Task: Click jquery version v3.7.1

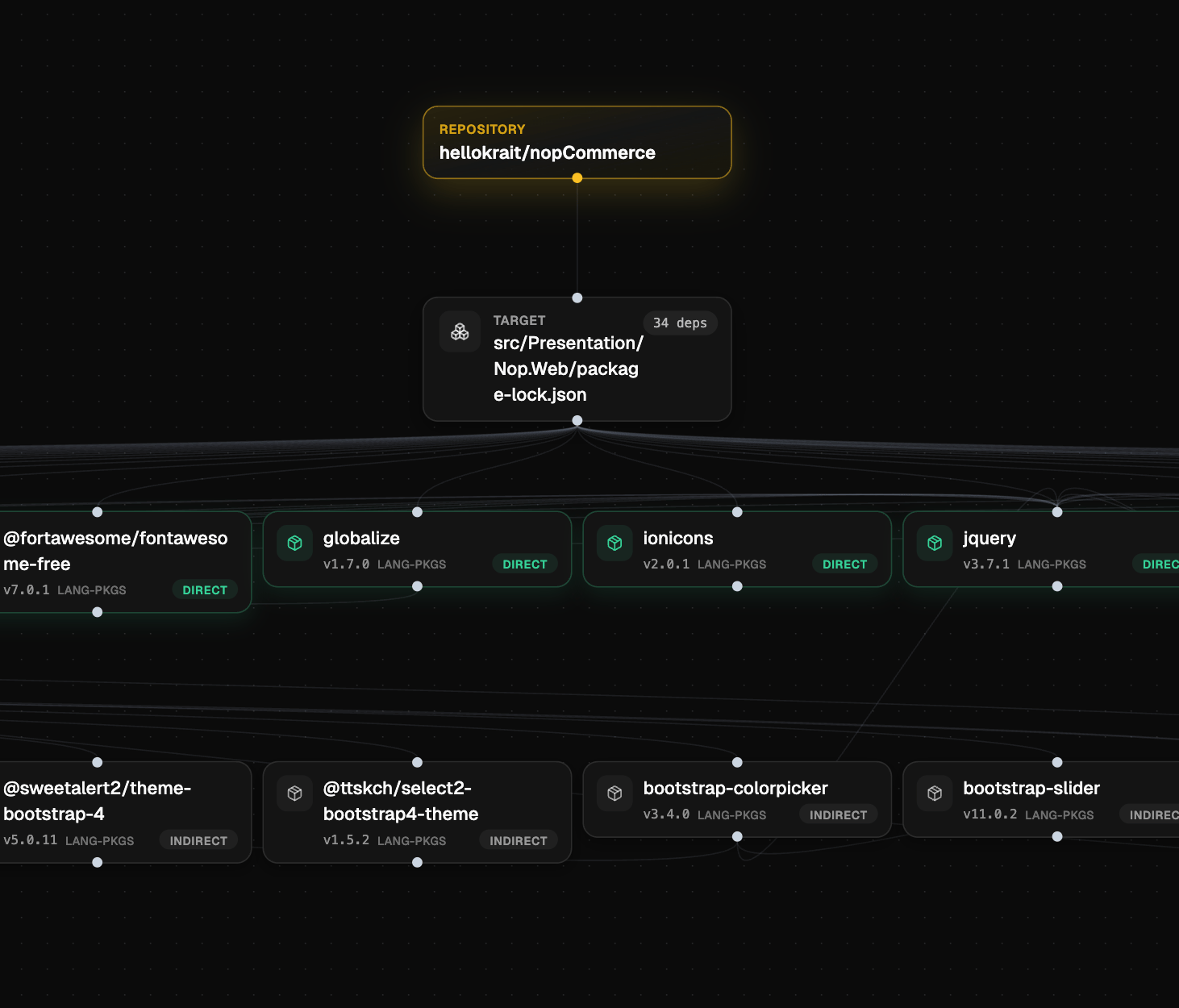Action: 986,564
